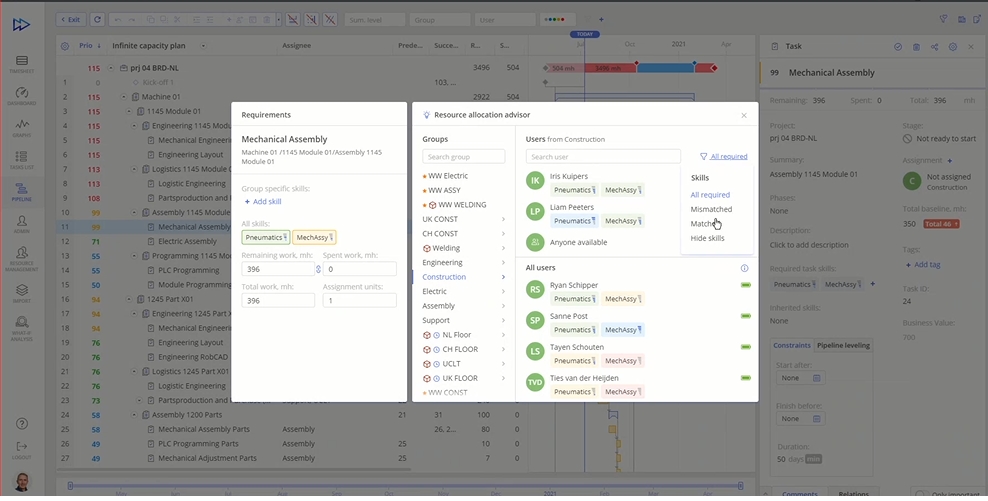This screenshot has height=501, width=988.
Task: Click the share icon in Task panel
Action: tap(934, 47)
